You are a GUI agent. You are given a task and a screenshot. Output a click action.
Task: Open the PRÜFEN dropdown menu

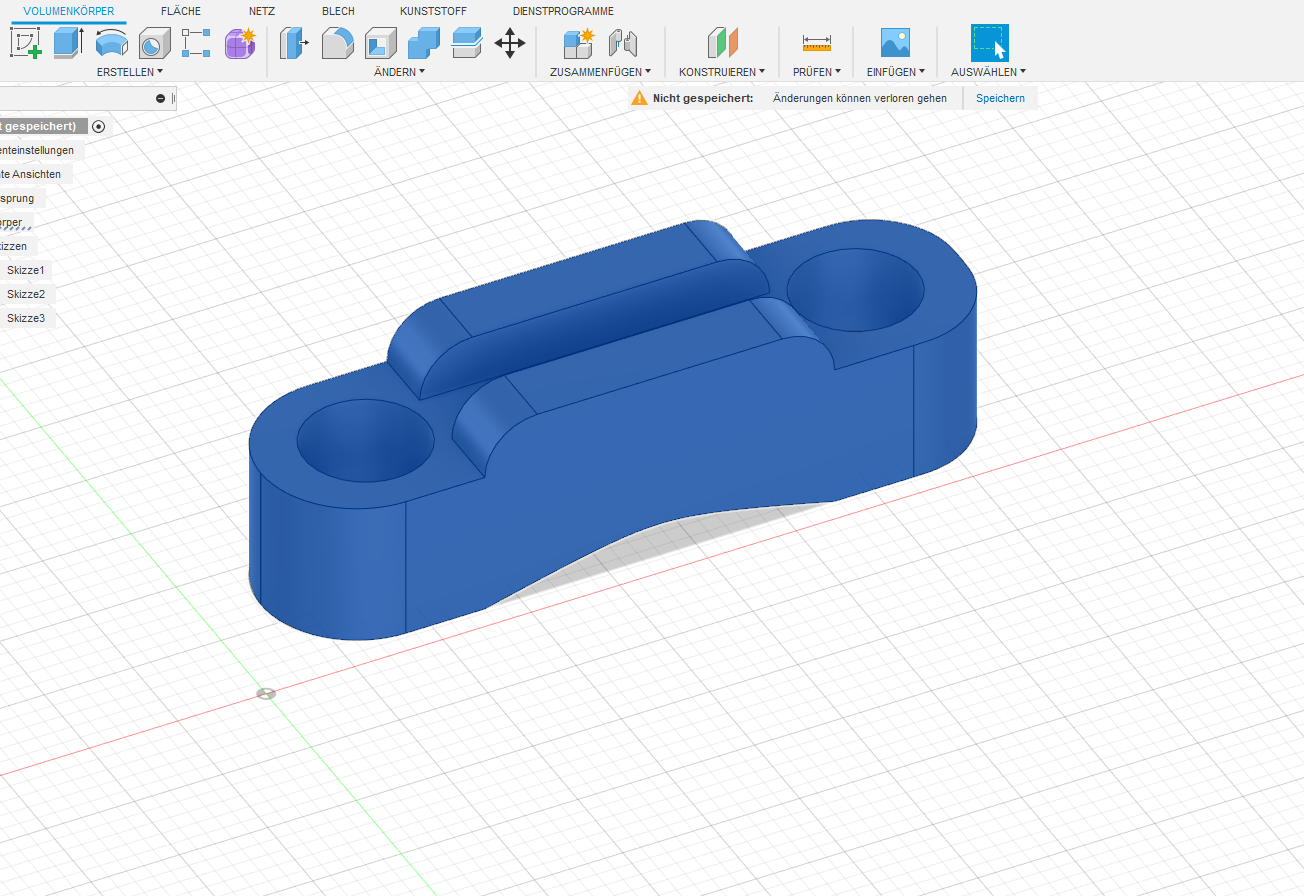tap(817, 72)
